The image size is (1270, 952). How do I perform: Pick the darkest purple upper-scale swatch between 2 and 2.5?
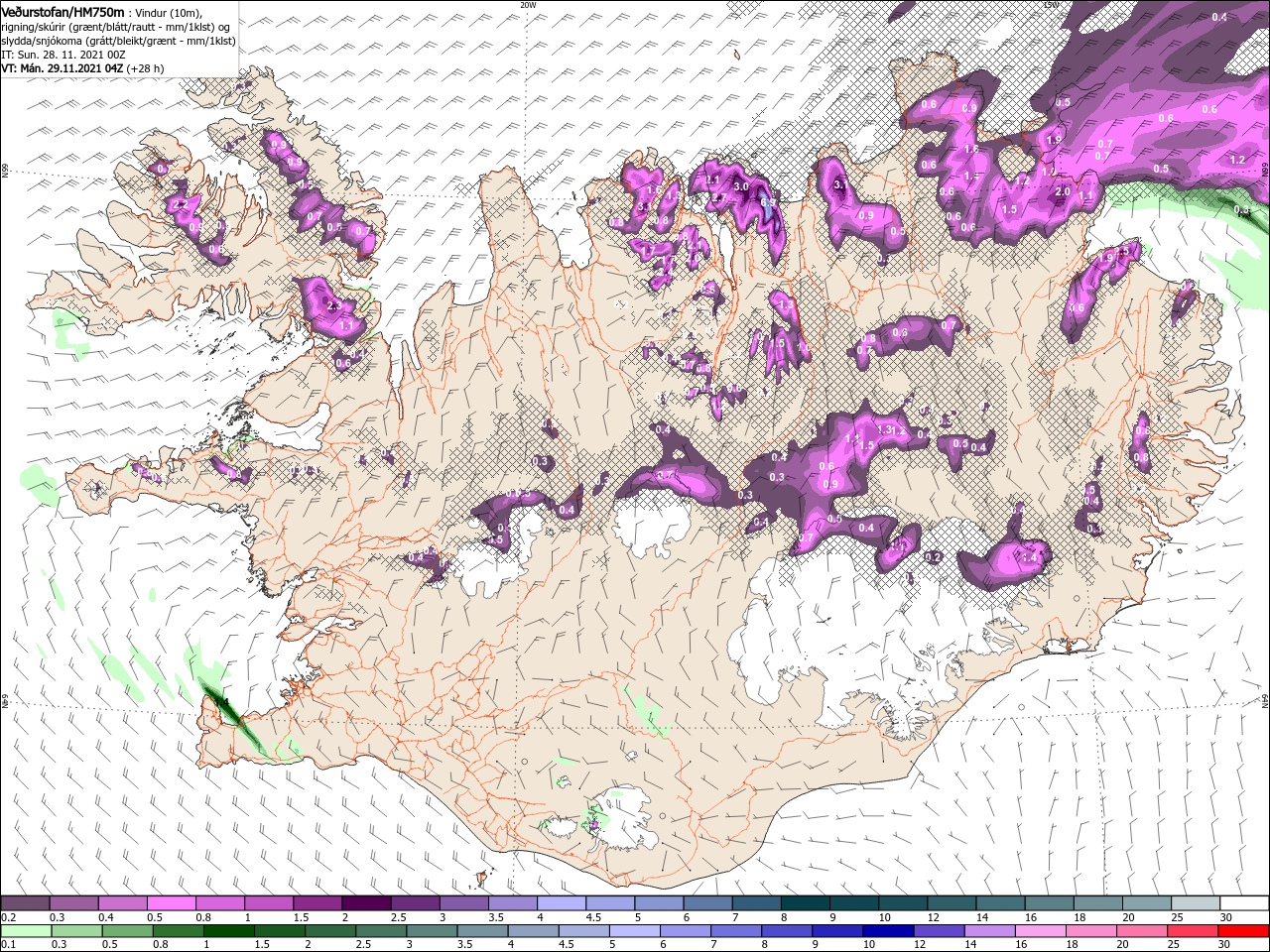(366, 903)
